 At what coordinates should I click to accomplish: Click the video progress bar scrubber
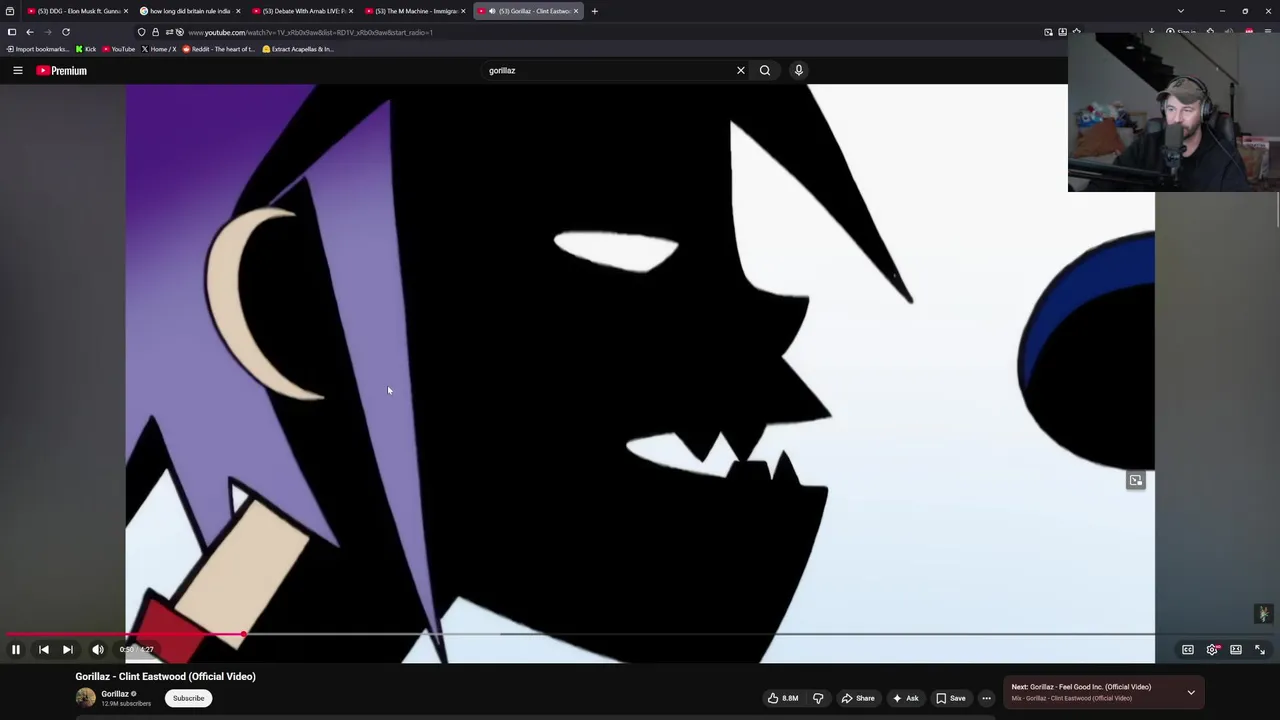pos(244,634)
